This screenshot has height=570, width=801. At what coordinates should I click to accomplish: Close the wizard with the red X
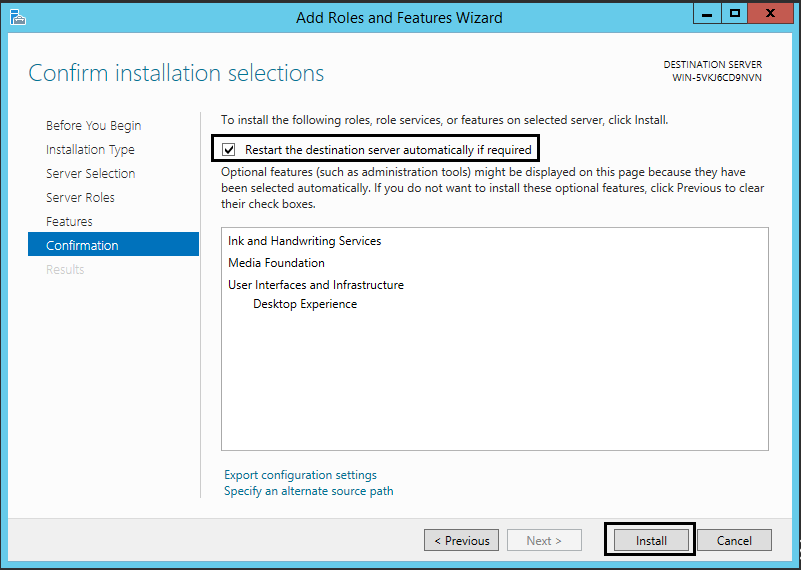click(772, 14)
